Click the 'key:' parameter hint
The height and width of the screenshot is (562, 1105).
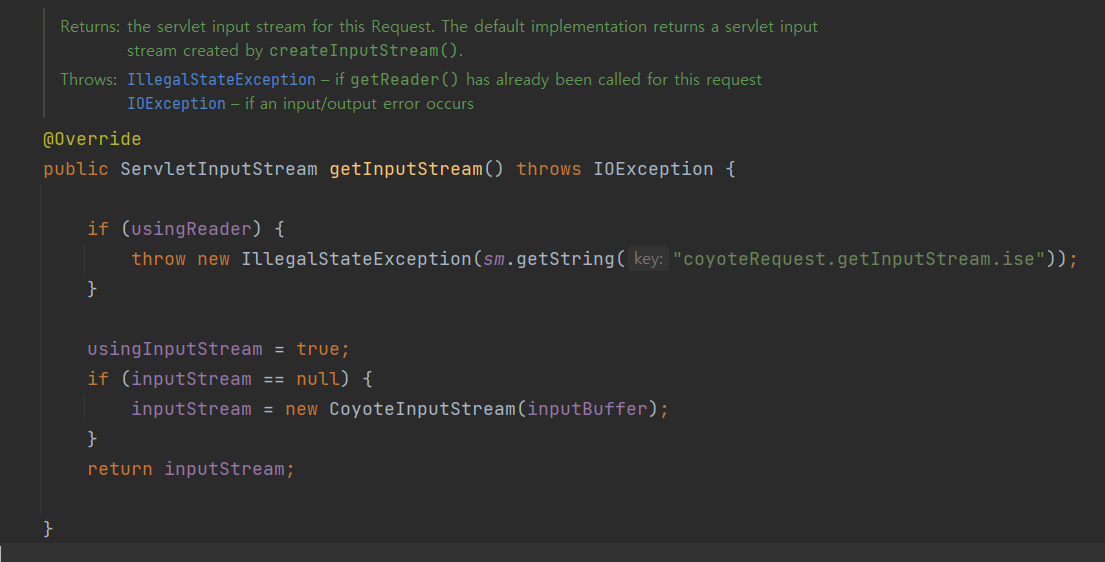pos(648,259)
